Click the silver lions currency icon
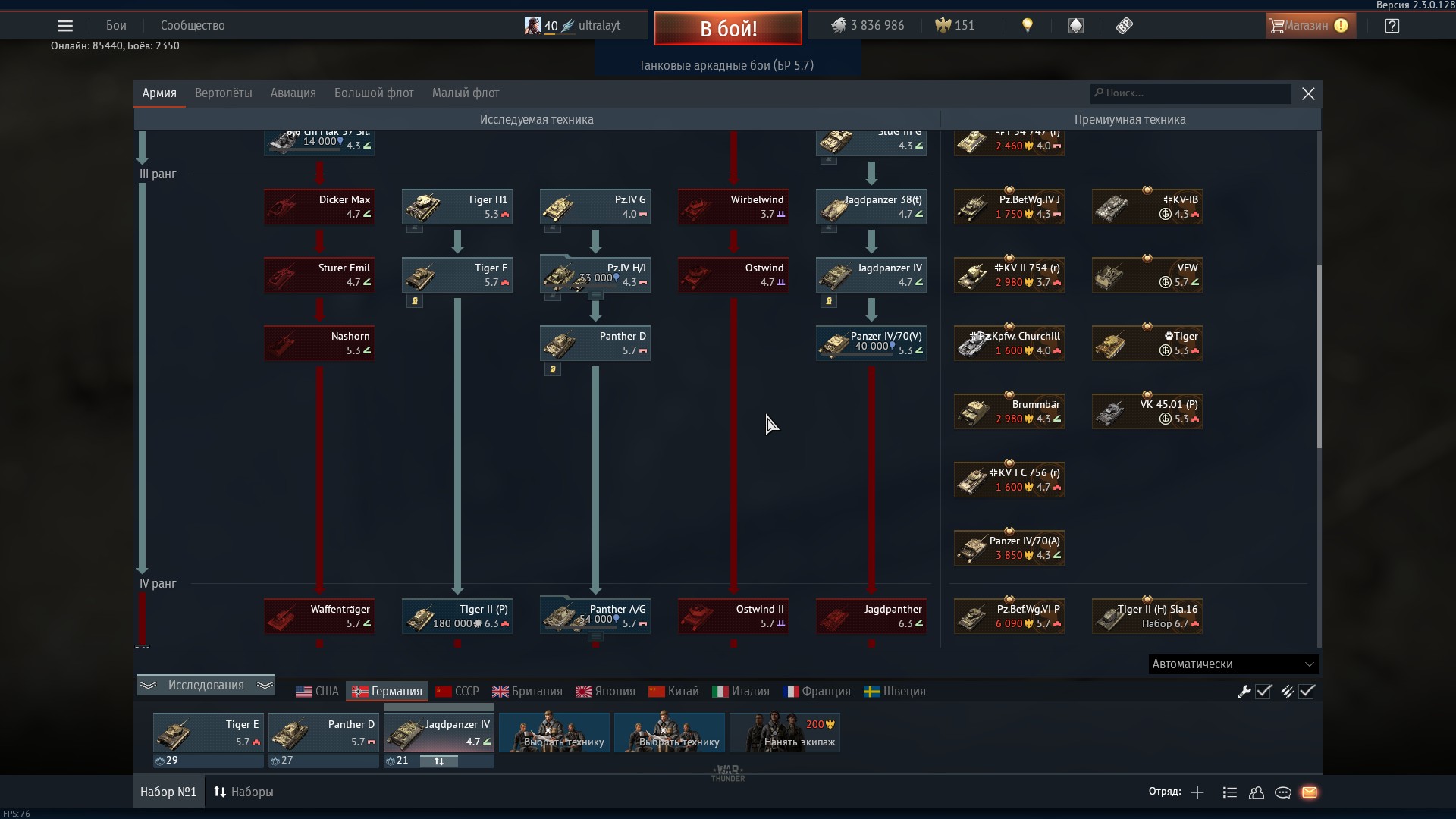 pos(838,25)
